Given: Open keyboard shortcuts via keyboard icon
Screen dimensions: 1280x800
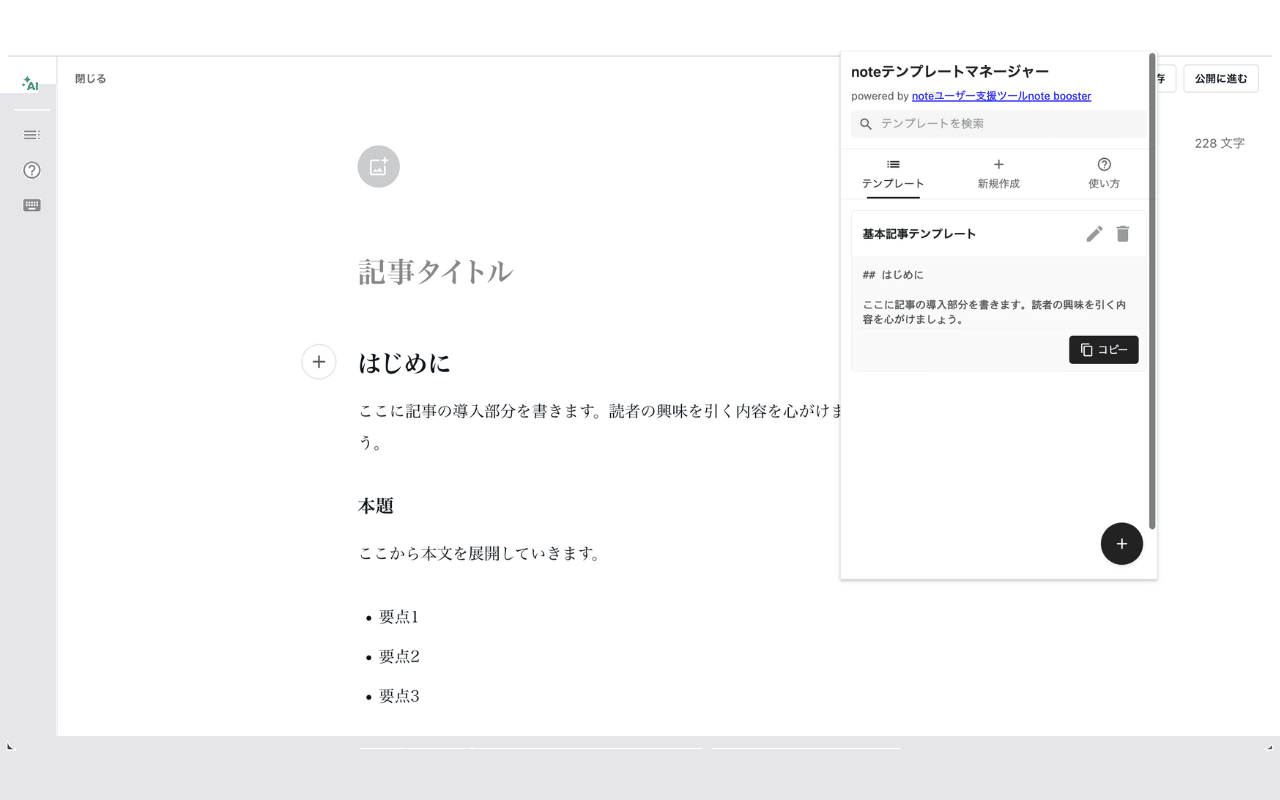Looking at the screenshot, I should [31, 205].
